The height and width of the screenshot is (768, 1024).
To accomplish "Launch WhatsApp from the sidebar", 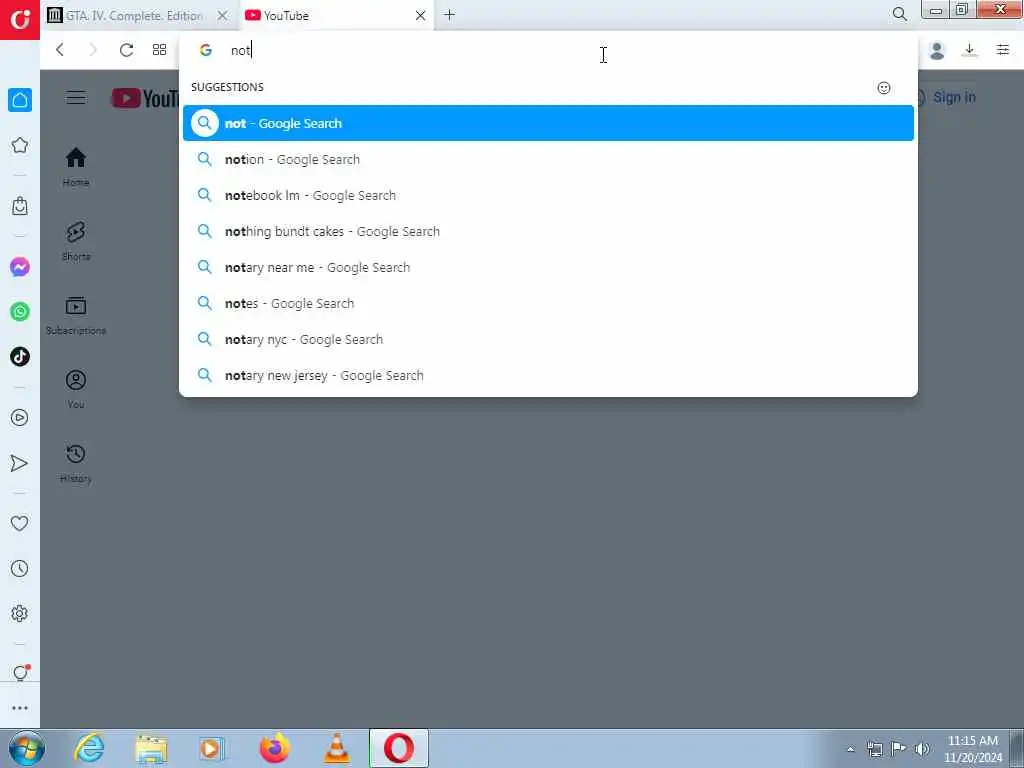I will point(20,312).
